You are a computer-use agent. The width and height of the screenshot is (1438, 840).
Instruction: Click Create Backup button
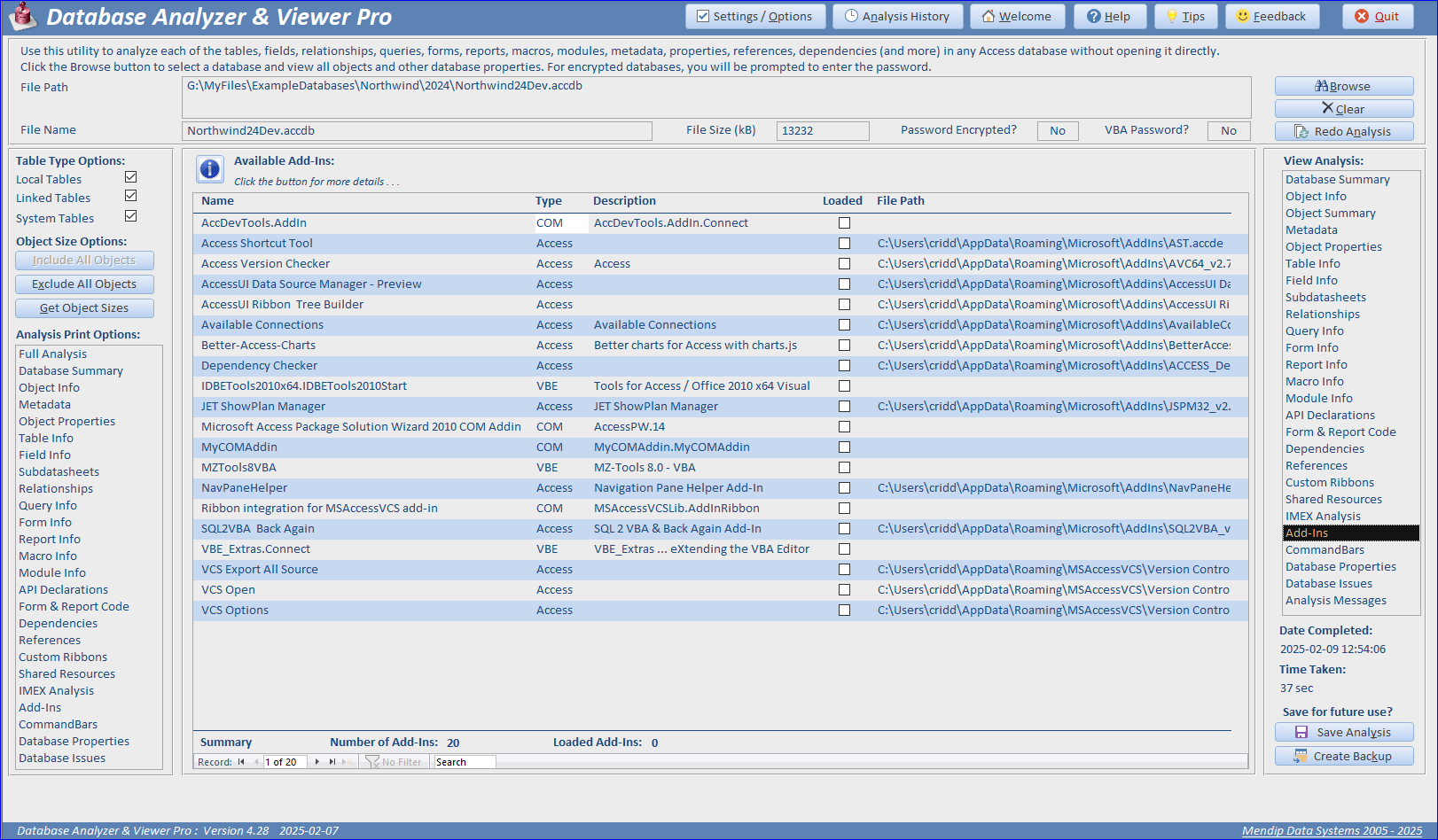click(x=1344, y=756)
